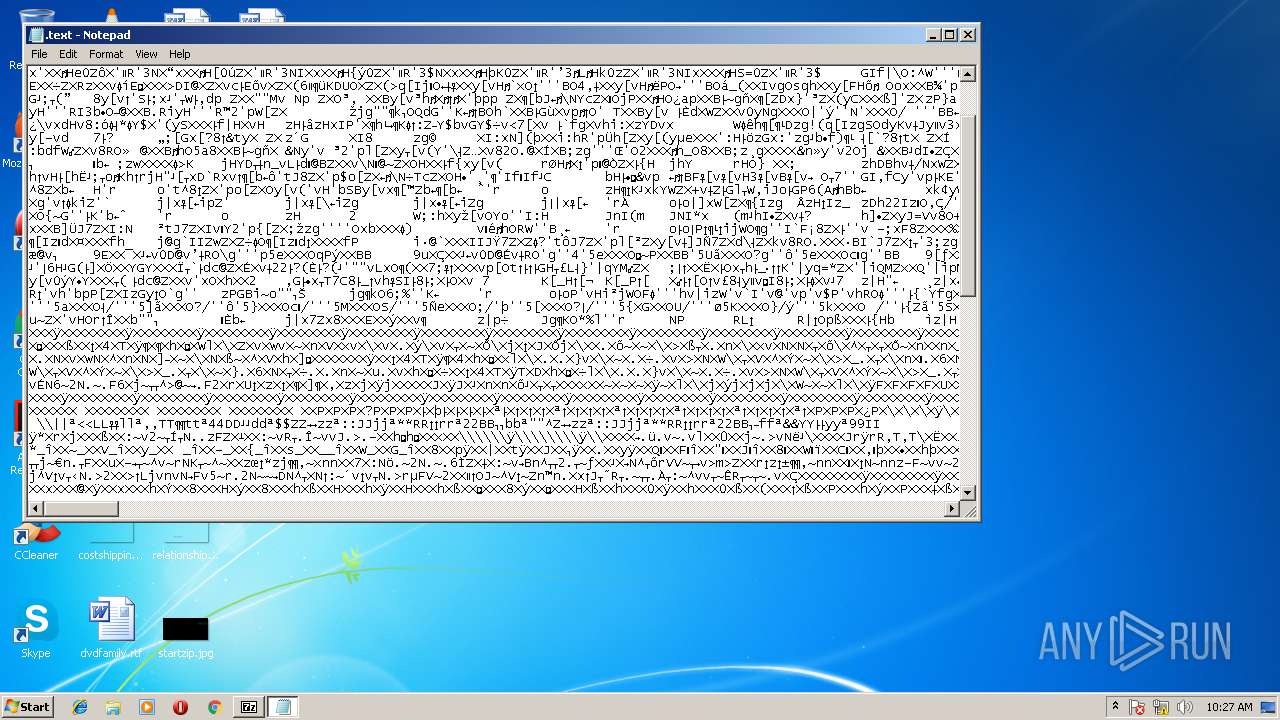The image size is (1280, 720).
Task: Click the vertical scrollbar thumb
Action: [968, 205]
